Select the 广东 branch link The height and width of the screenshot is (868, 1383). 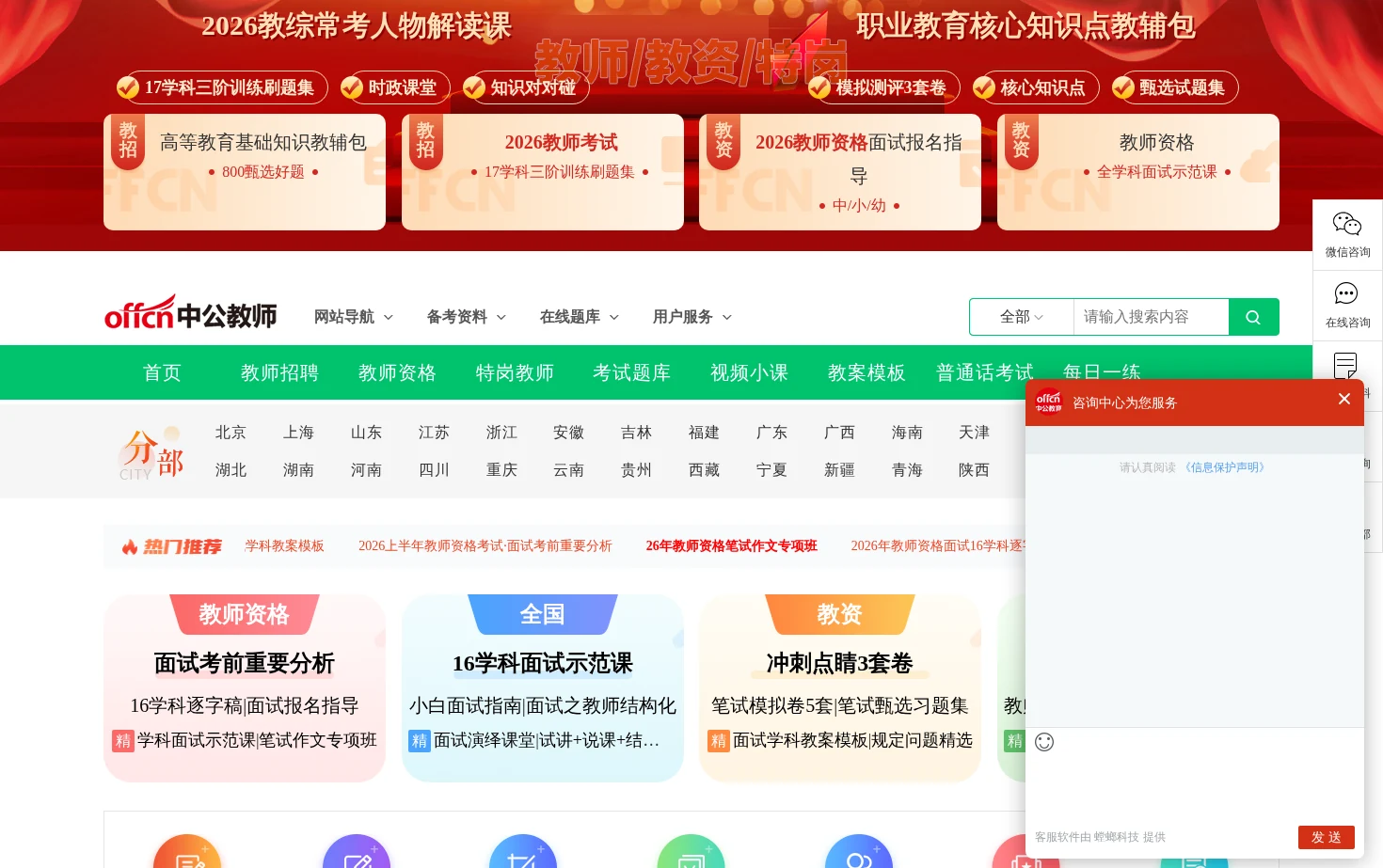coord(771,432)
